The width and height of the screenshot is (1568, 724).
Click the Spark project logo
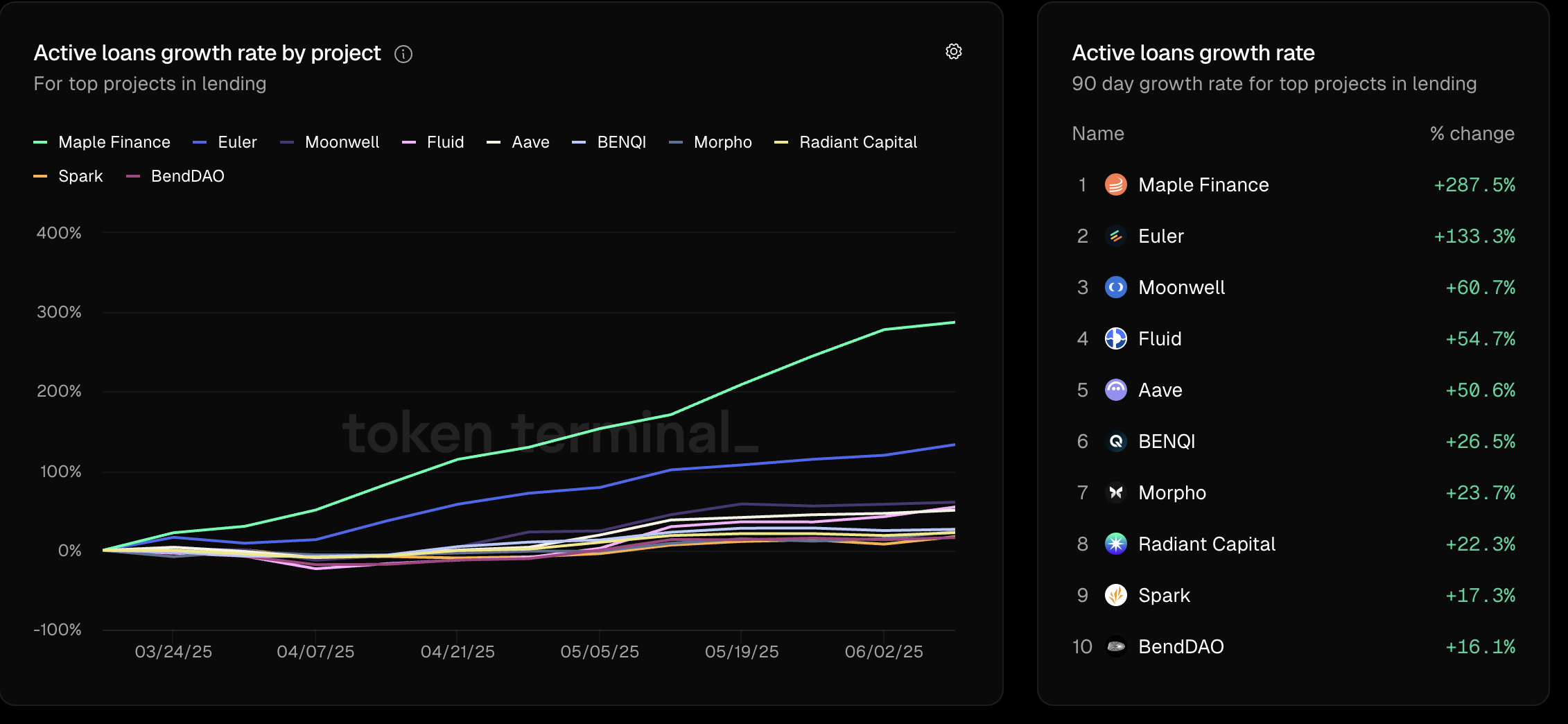(x=1116, y=595)
